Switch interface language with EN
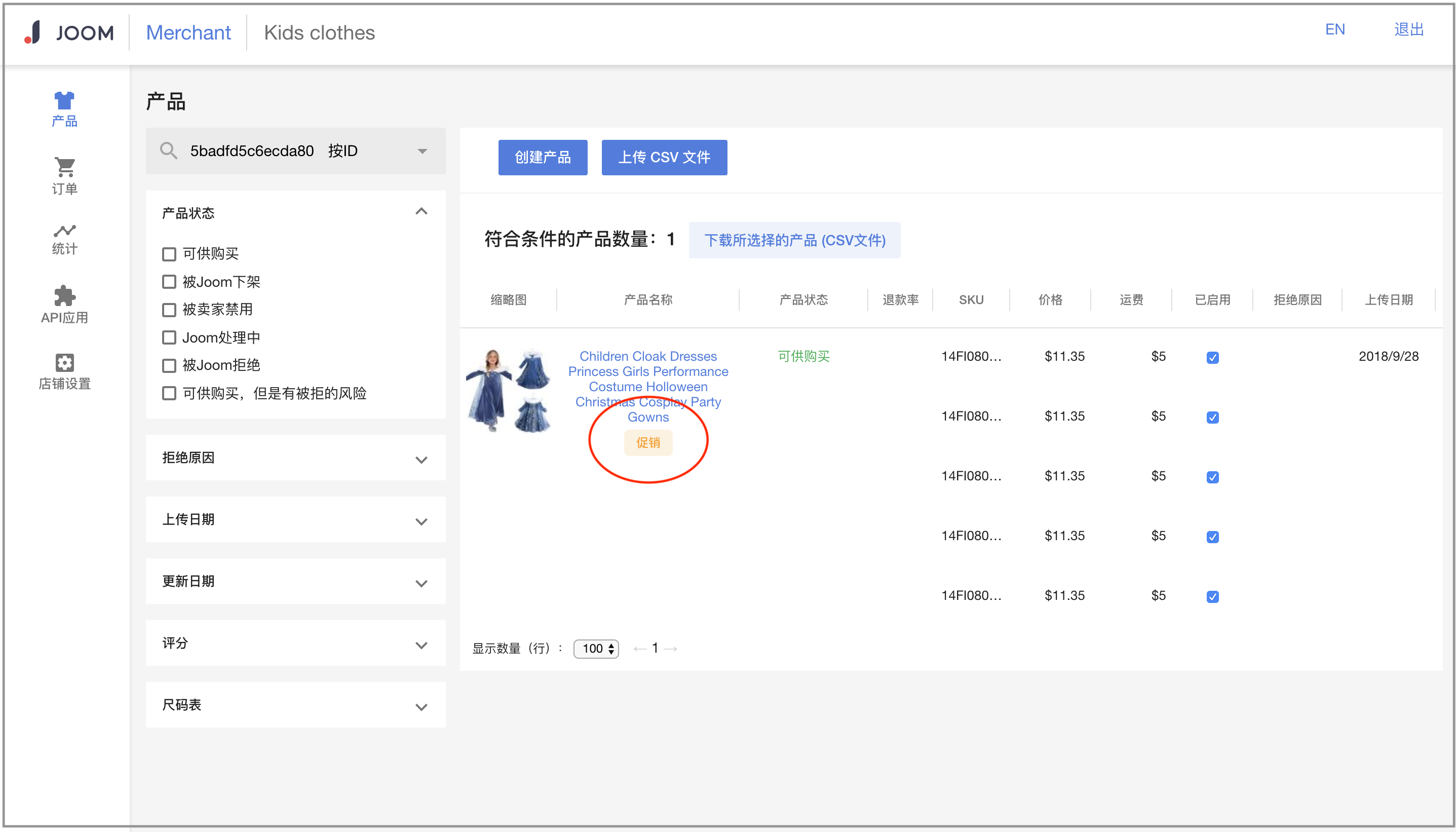This screenshot has height=832, width=1456. 1334,29
